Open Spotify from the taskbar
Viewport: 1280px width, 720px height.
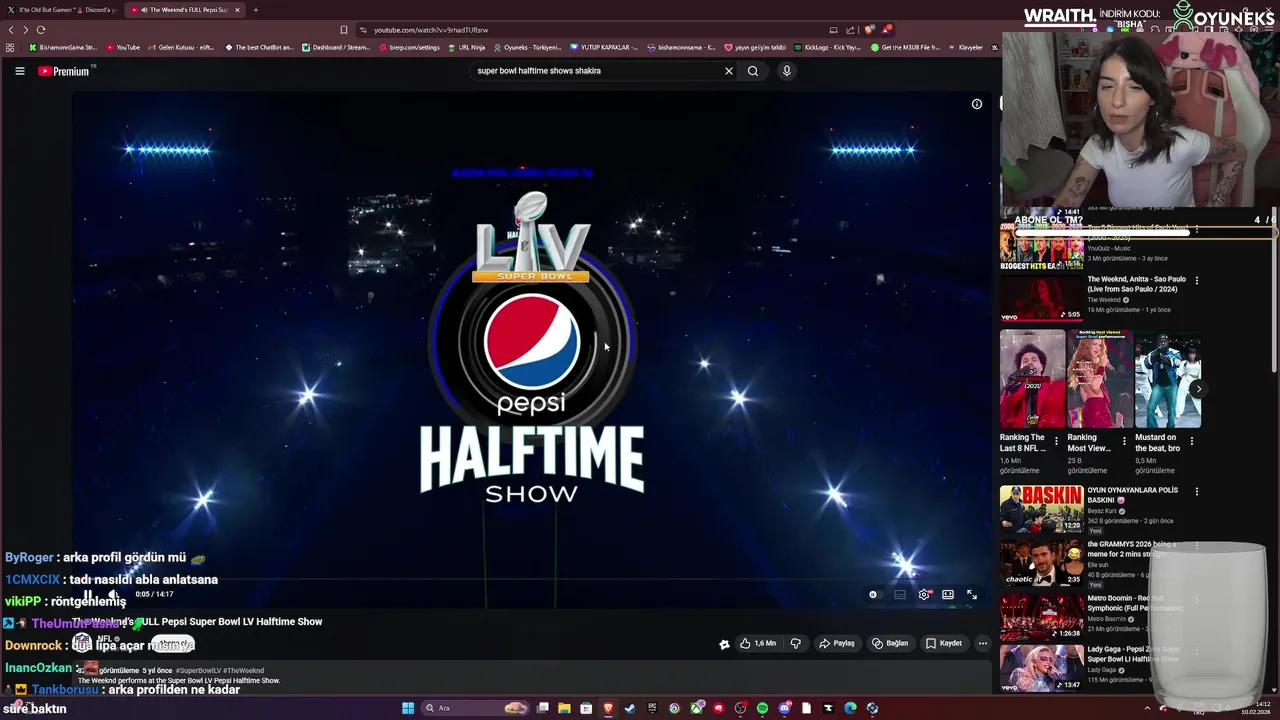click(x=762, y=709)
